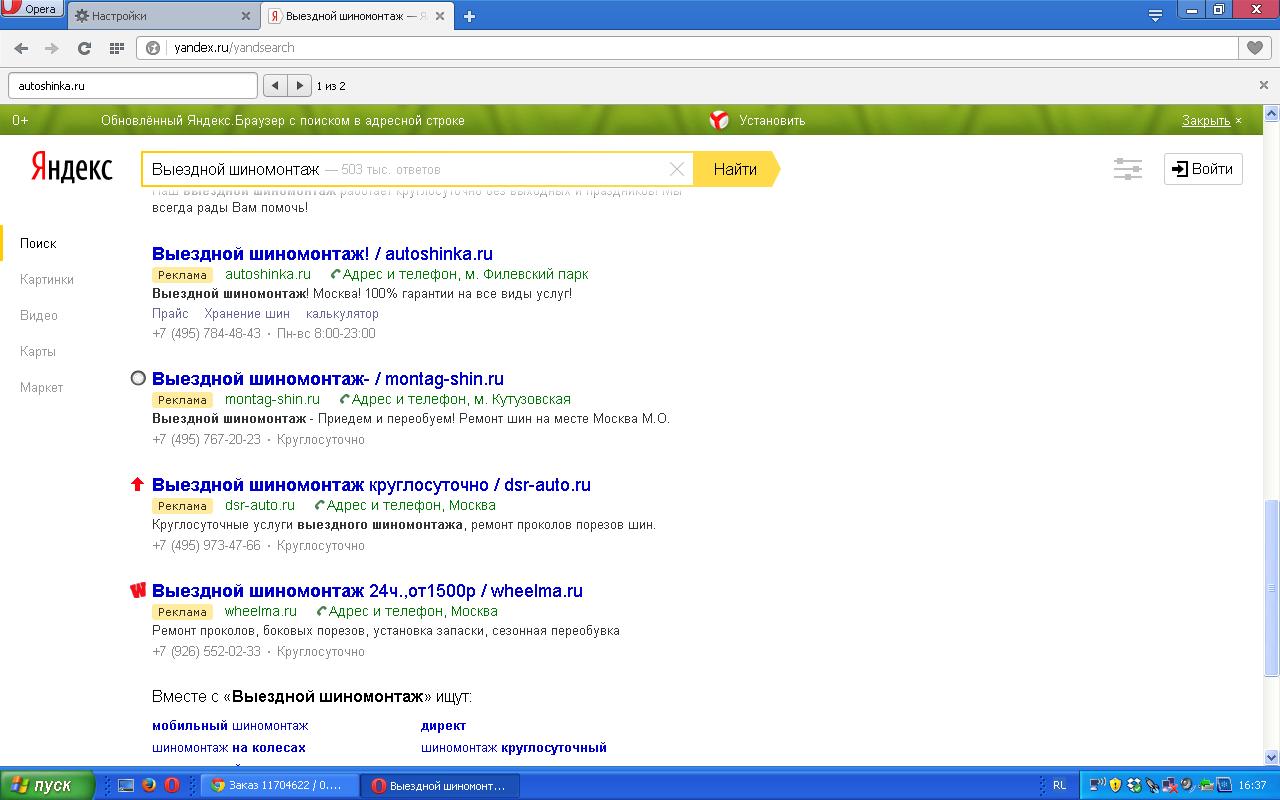Click the find-in-page field with autoshinka.ru
The width and height of the screenshot is (1280, 800).
[x=133, y=86]
